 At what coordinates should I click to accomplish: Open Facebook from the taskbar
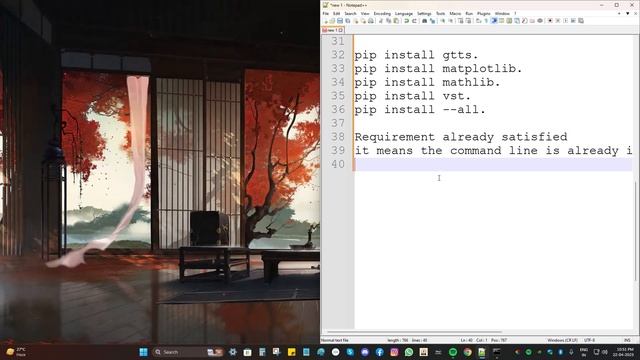point(379,352)
